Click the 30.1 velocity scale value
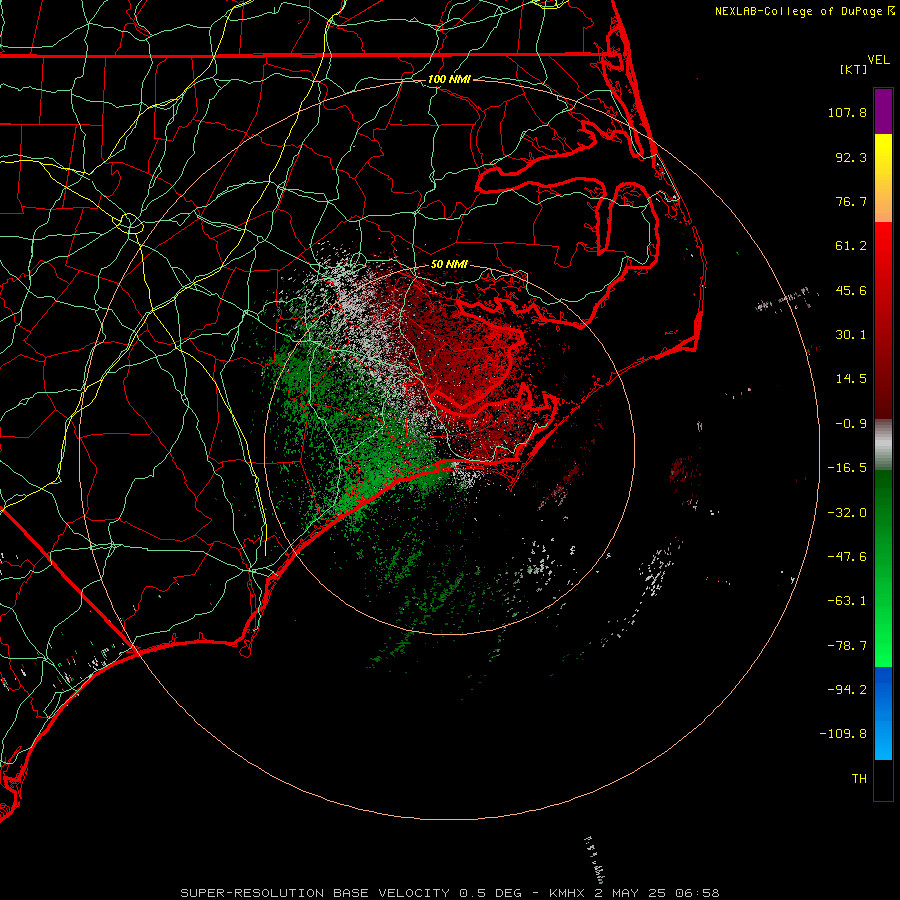900x900 pixels. [x=851, y=335]
